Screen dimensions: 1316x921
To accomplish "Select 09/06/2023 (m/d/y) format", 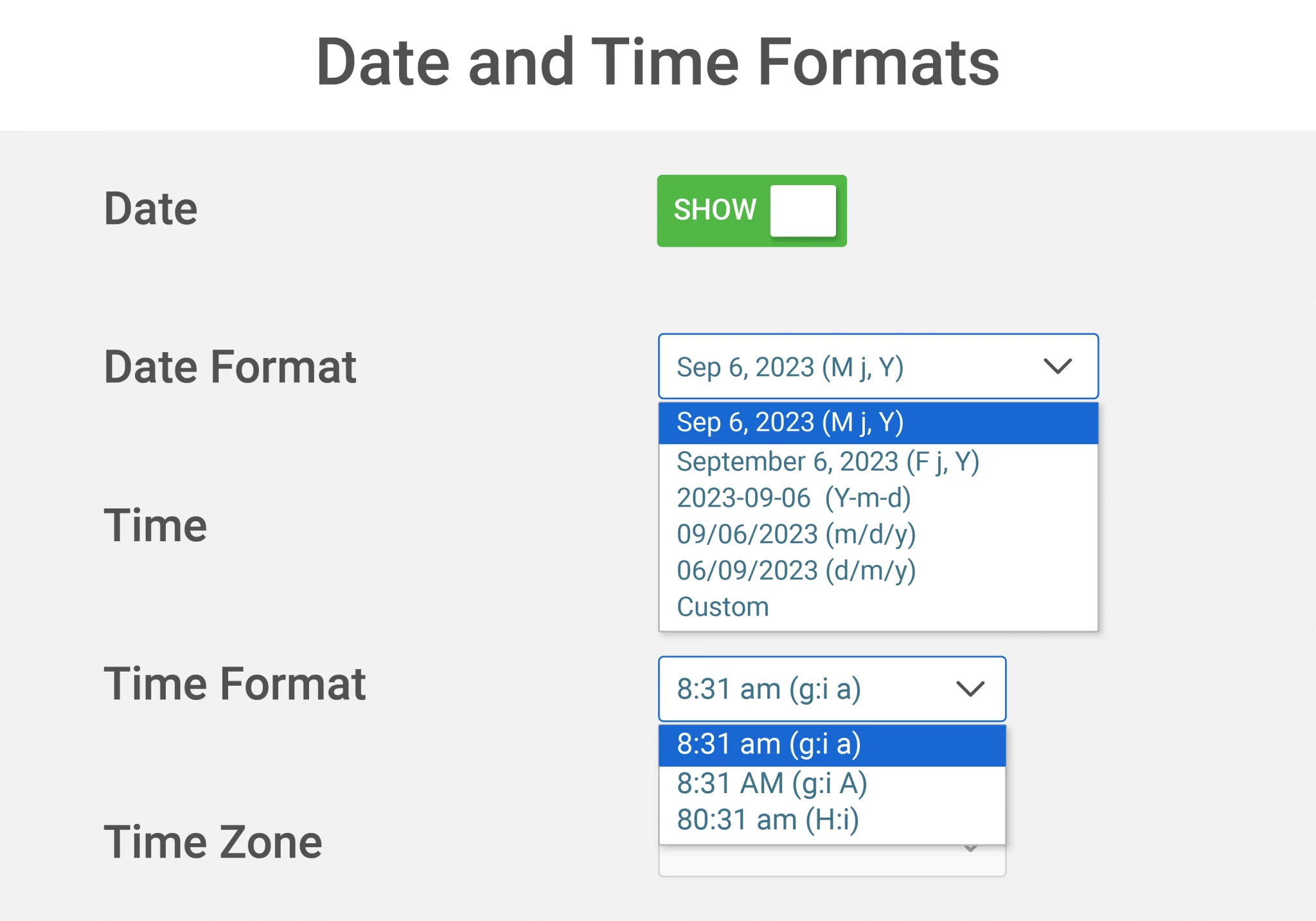I will point(878,534).
